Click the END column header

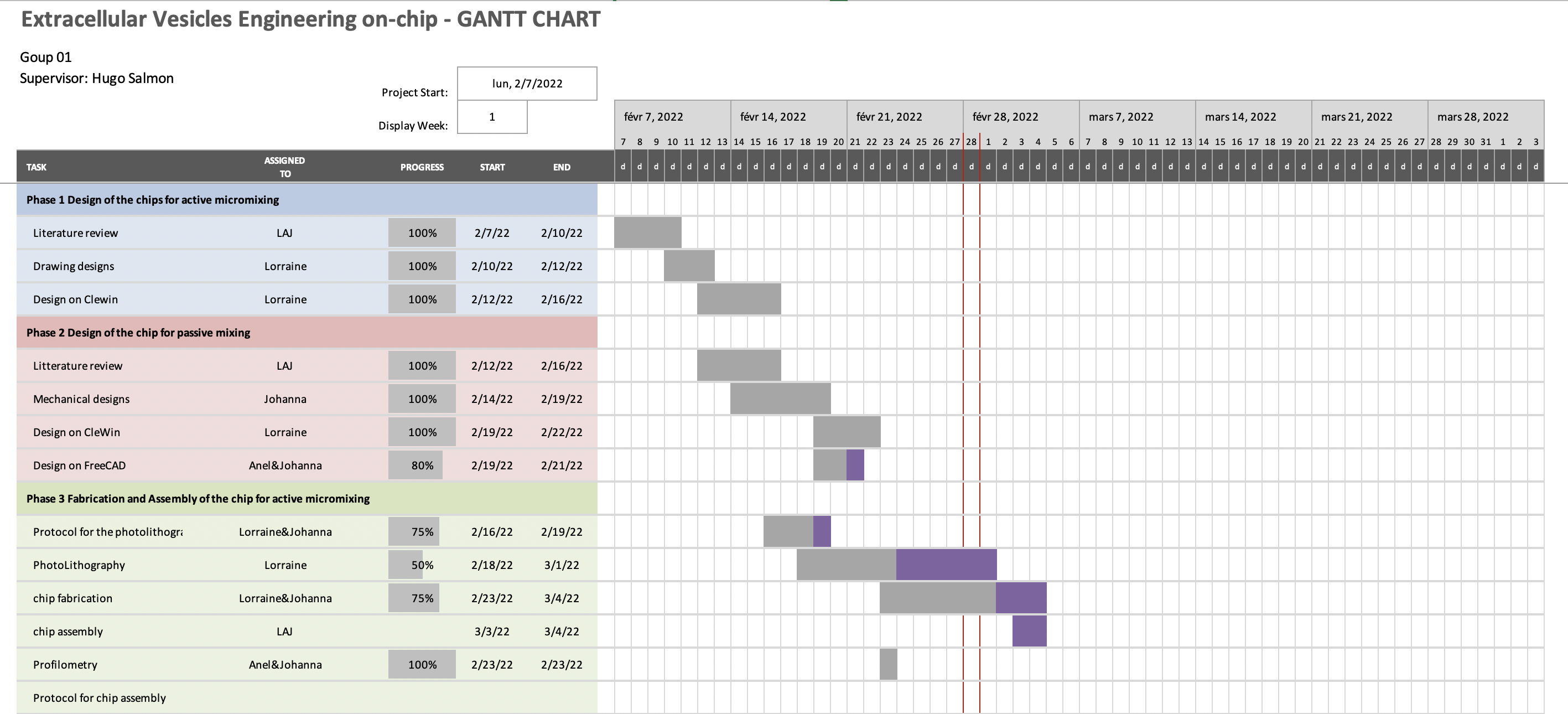(562, 167)
